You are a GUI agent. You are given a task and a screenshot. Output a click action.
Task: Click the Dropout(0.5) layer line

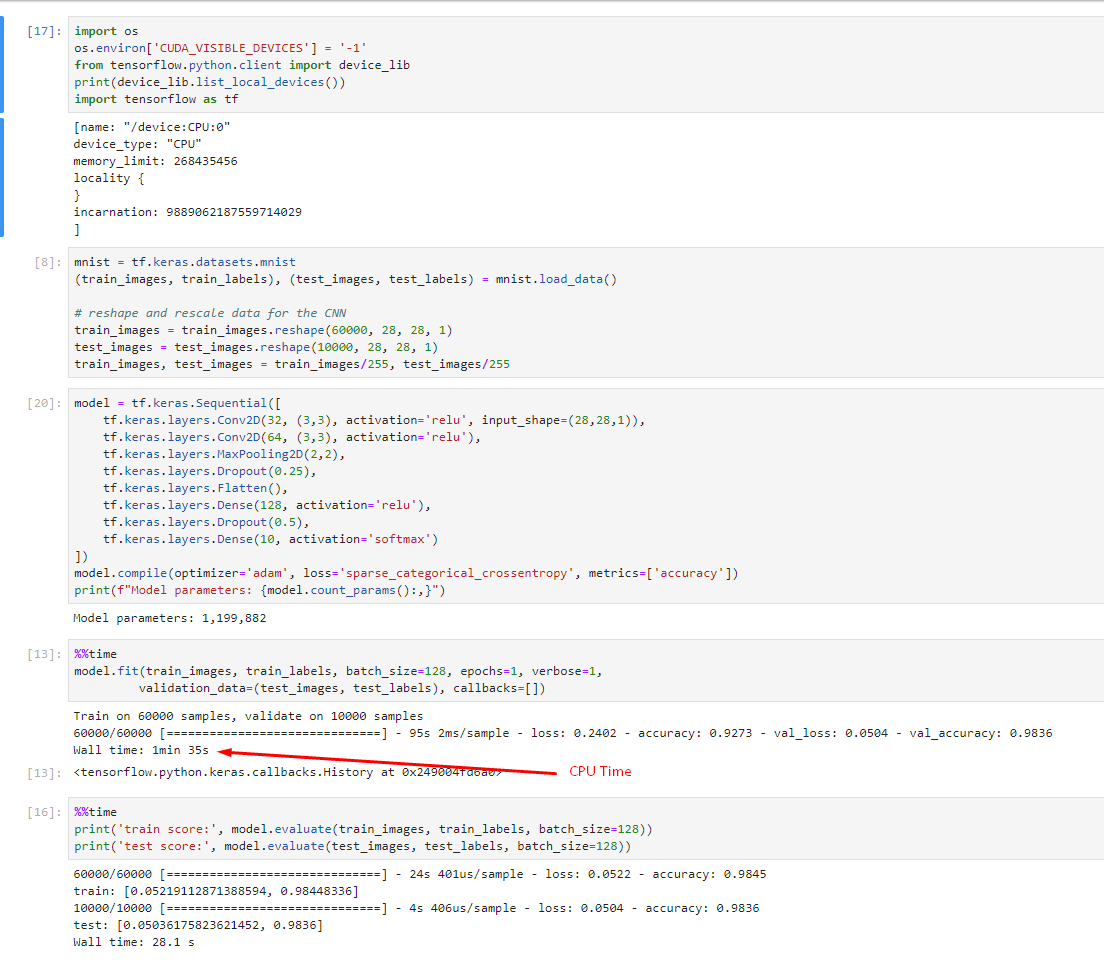(206, 522)
